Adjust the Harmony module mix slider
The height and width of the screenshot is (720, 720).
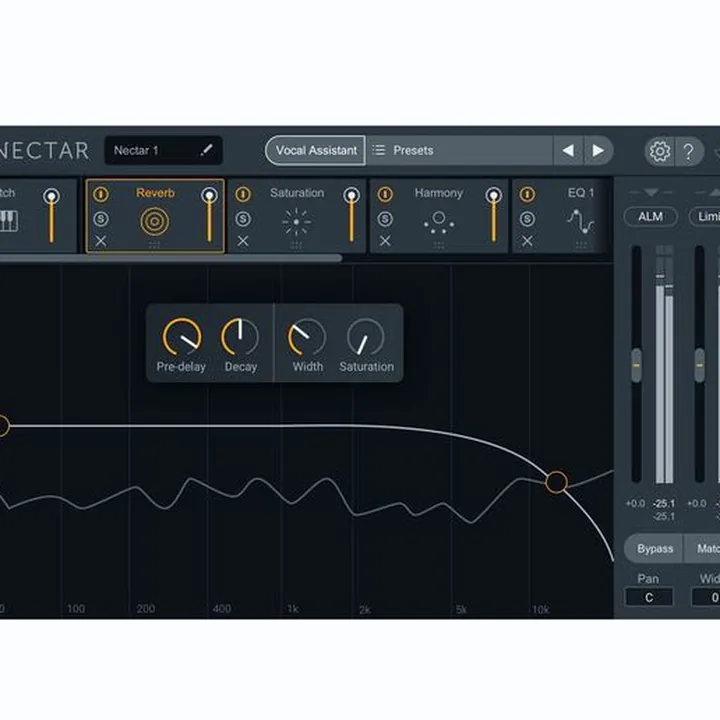[x=494, y=215]
